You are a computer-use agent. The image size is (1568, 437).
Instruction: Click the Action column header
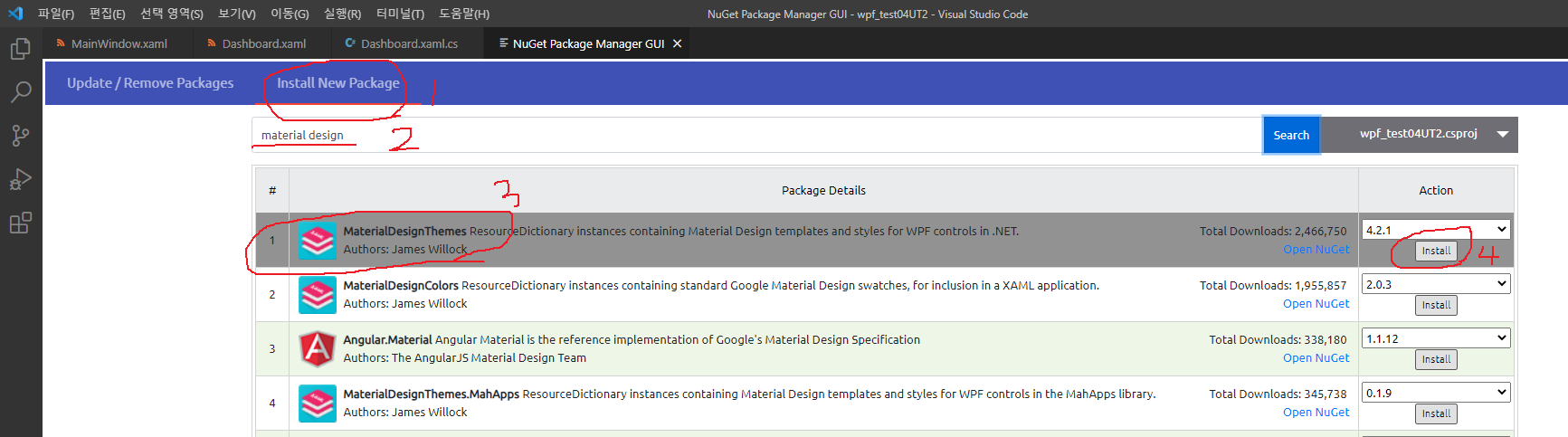1436,191
